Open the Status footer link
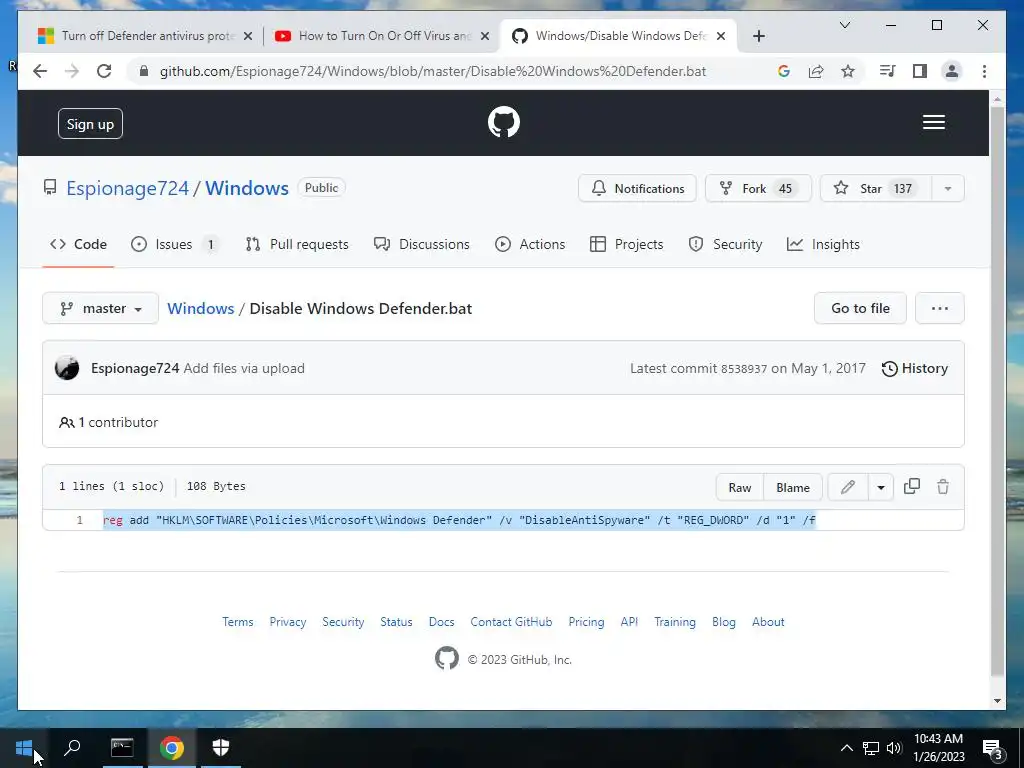 396,622
